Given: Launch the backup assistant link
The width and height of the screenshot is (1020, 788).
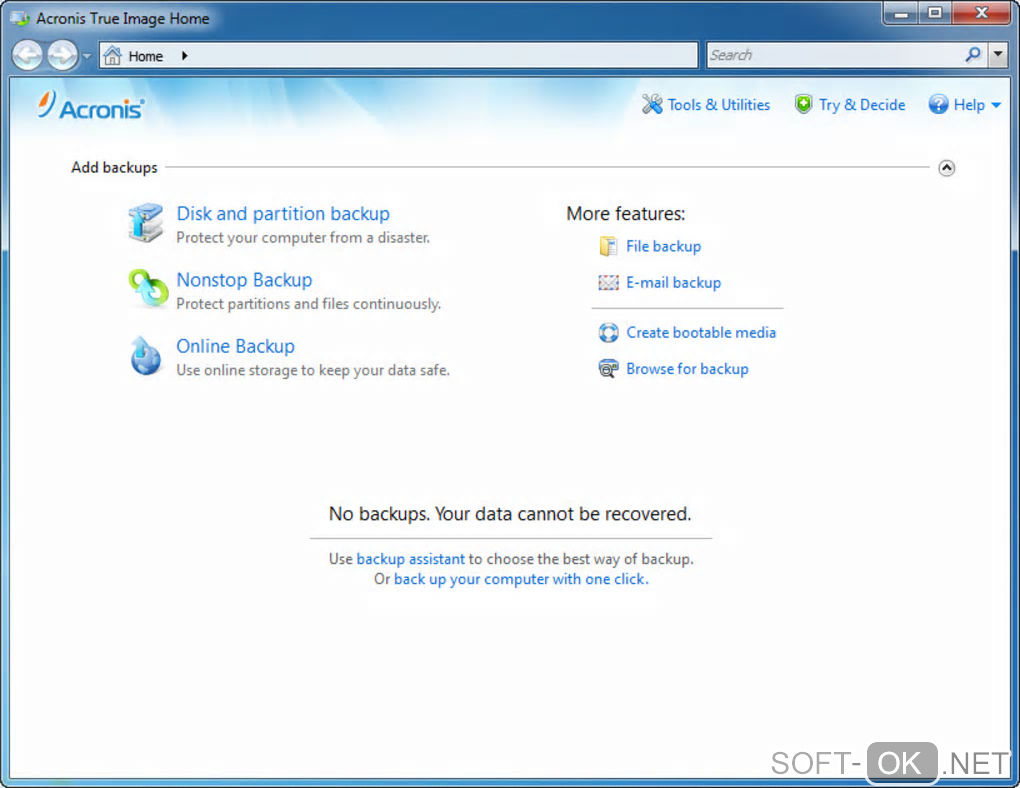Looking at the screenshot, I should (410, 559).
